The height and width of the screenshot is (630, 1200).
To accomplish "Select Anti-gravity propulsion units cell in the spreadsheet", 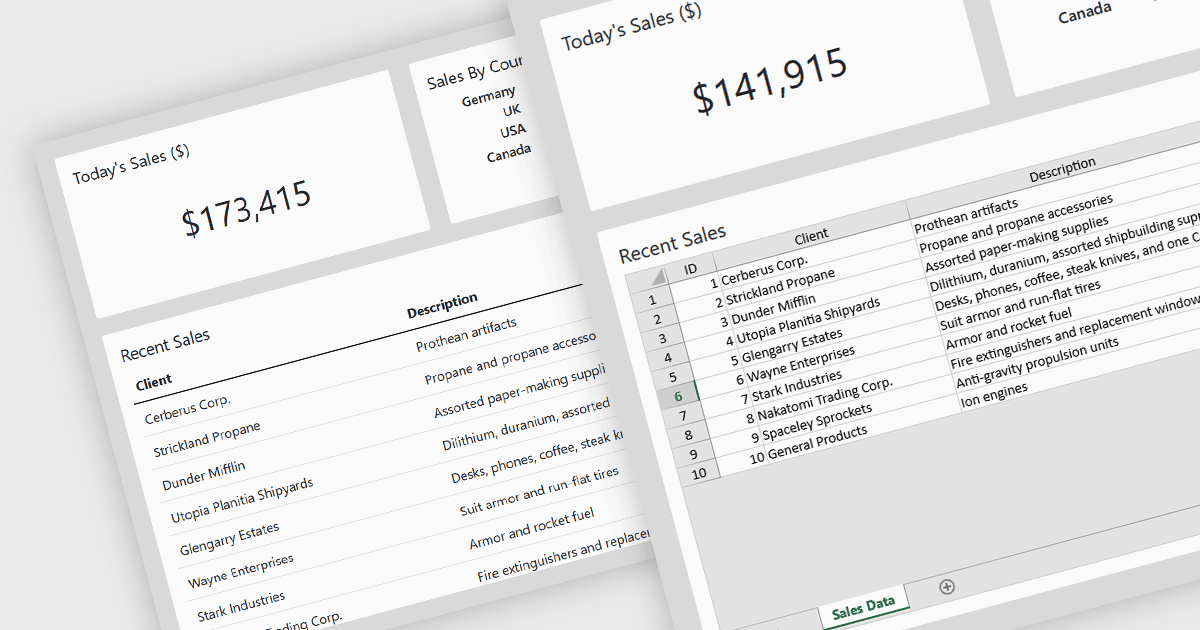I will tap(1037, 363).
